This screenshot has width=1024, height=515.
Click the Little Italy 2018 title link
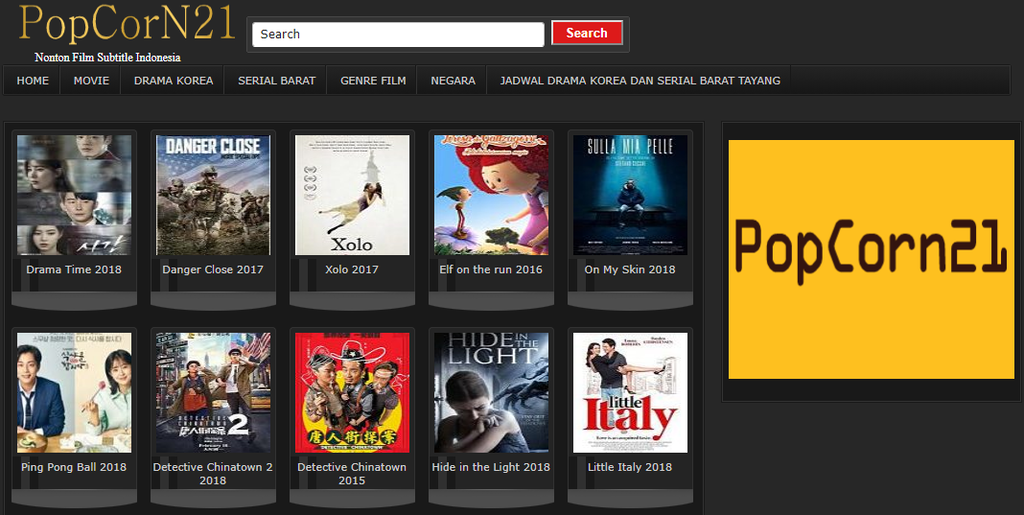pyautogui.click(x=630, y=467)
